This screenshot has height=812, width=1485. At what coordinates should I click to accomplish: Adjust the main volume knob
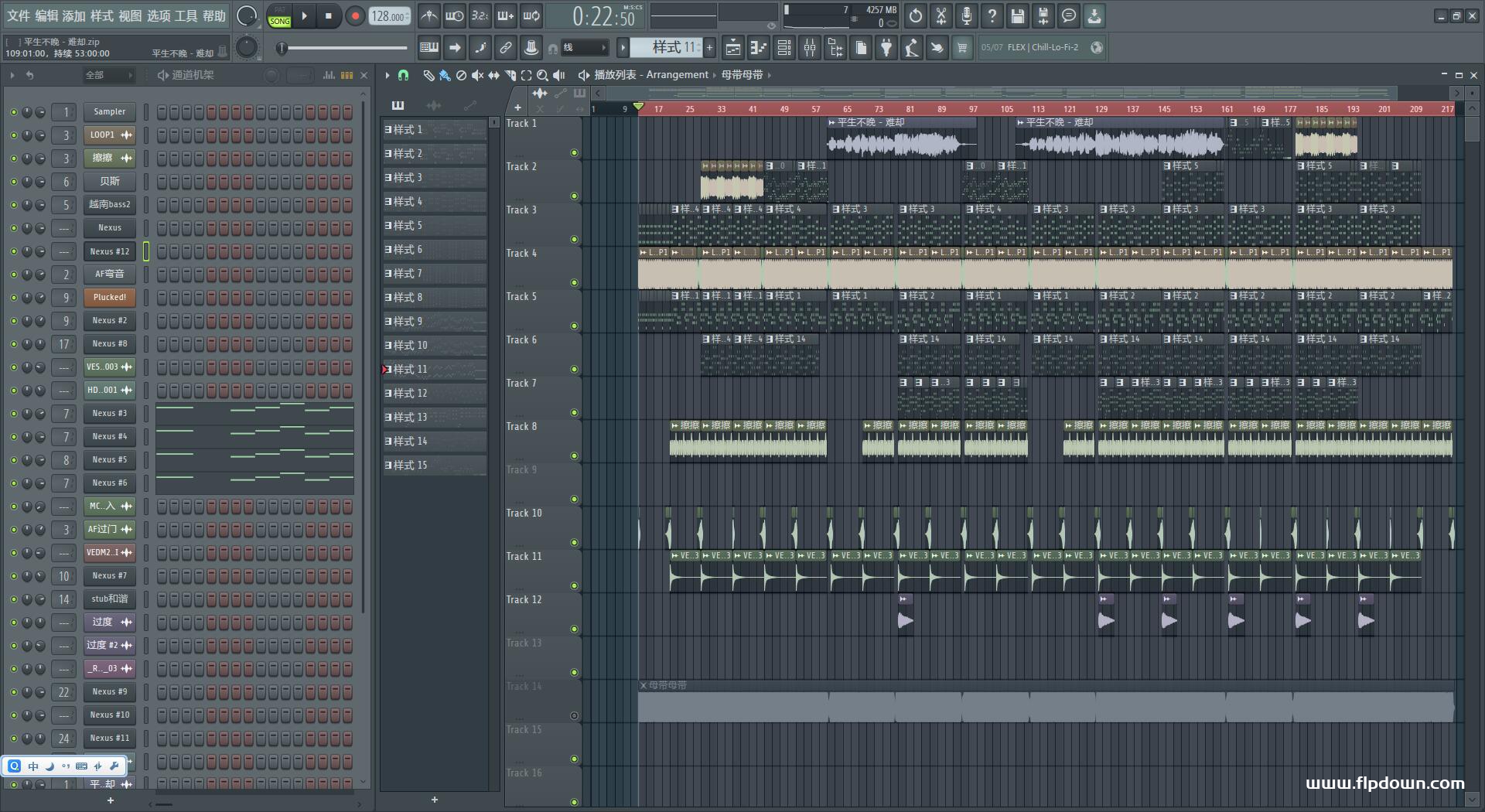pos(247,15)
